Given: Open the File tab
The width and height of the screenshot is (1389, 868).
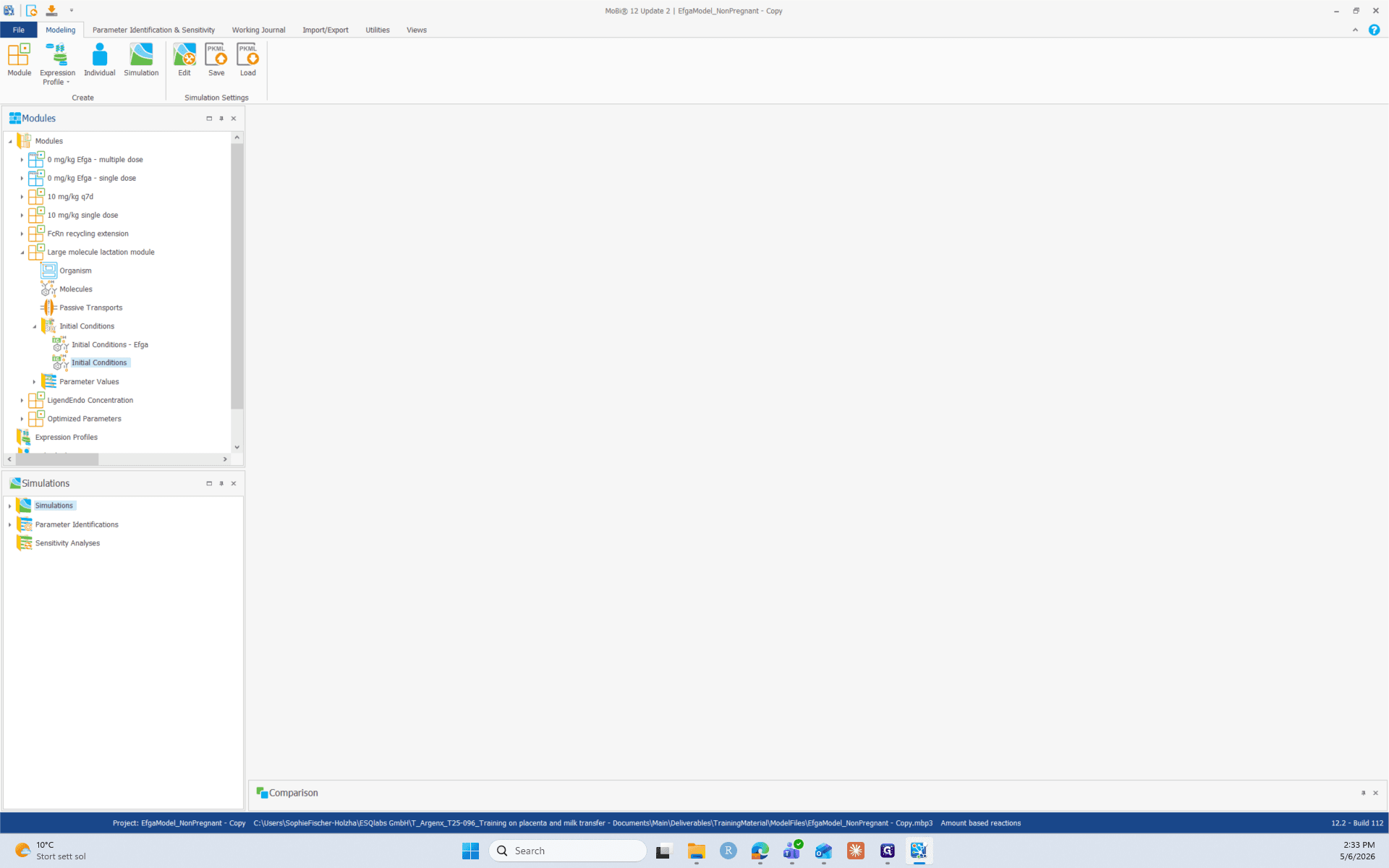Looking at the screenshot, I should (x=19, y=30).
